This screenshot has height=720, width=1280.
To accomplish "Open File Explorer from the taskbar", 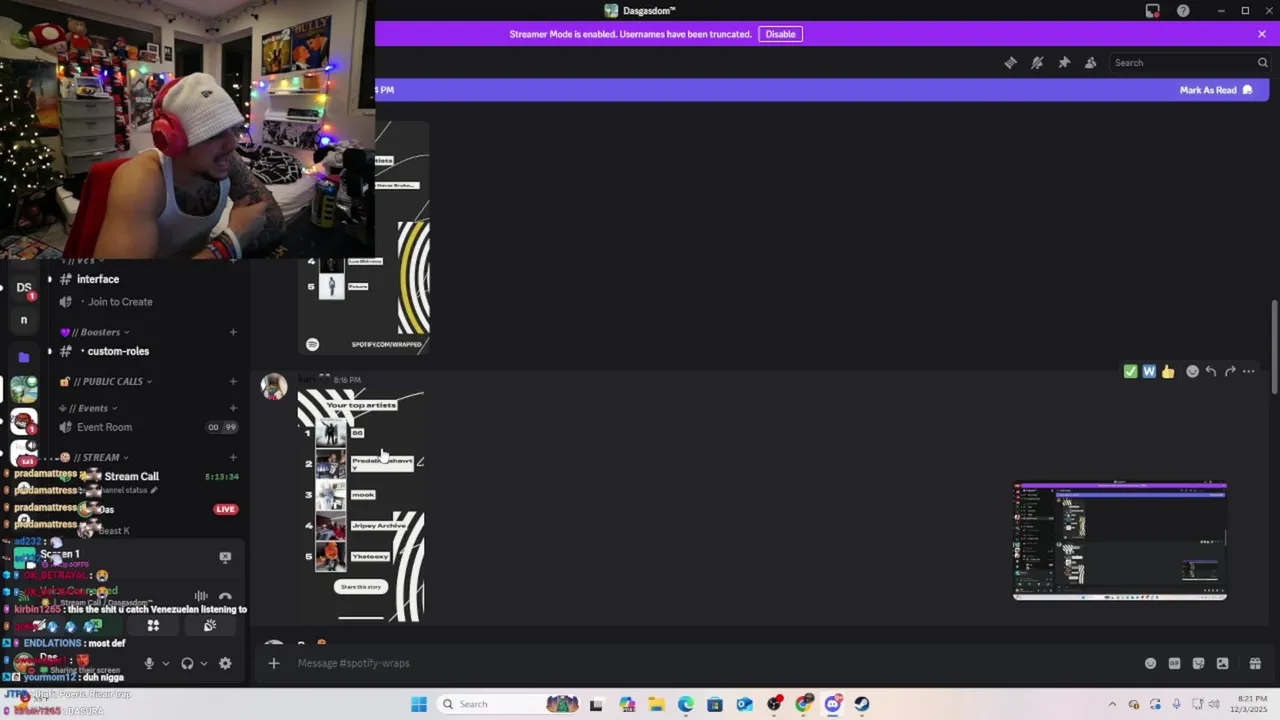I will 656,704.
